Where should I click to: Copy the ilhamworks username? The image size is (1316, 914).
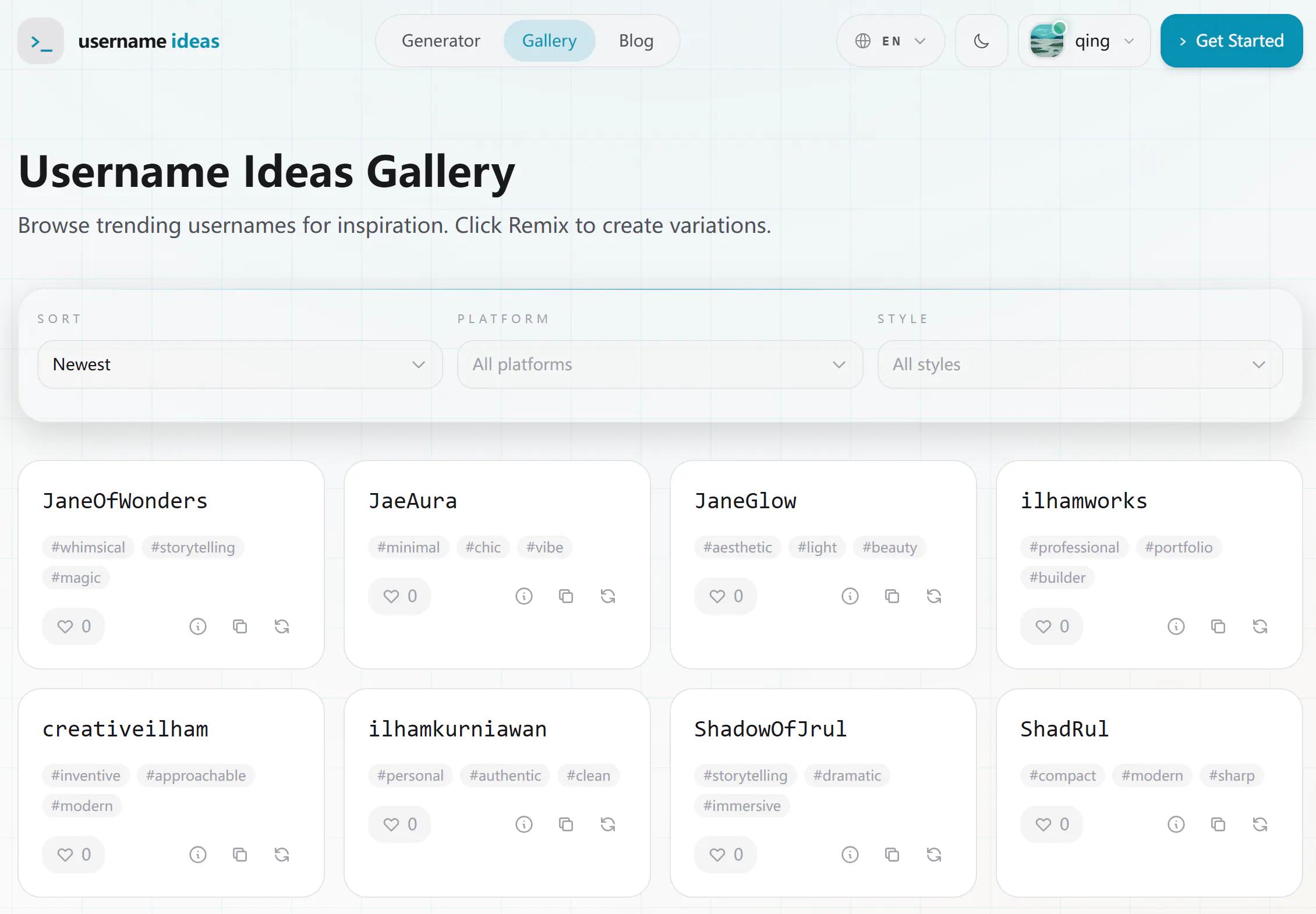pyautogui.click(x=1218, y=626)
